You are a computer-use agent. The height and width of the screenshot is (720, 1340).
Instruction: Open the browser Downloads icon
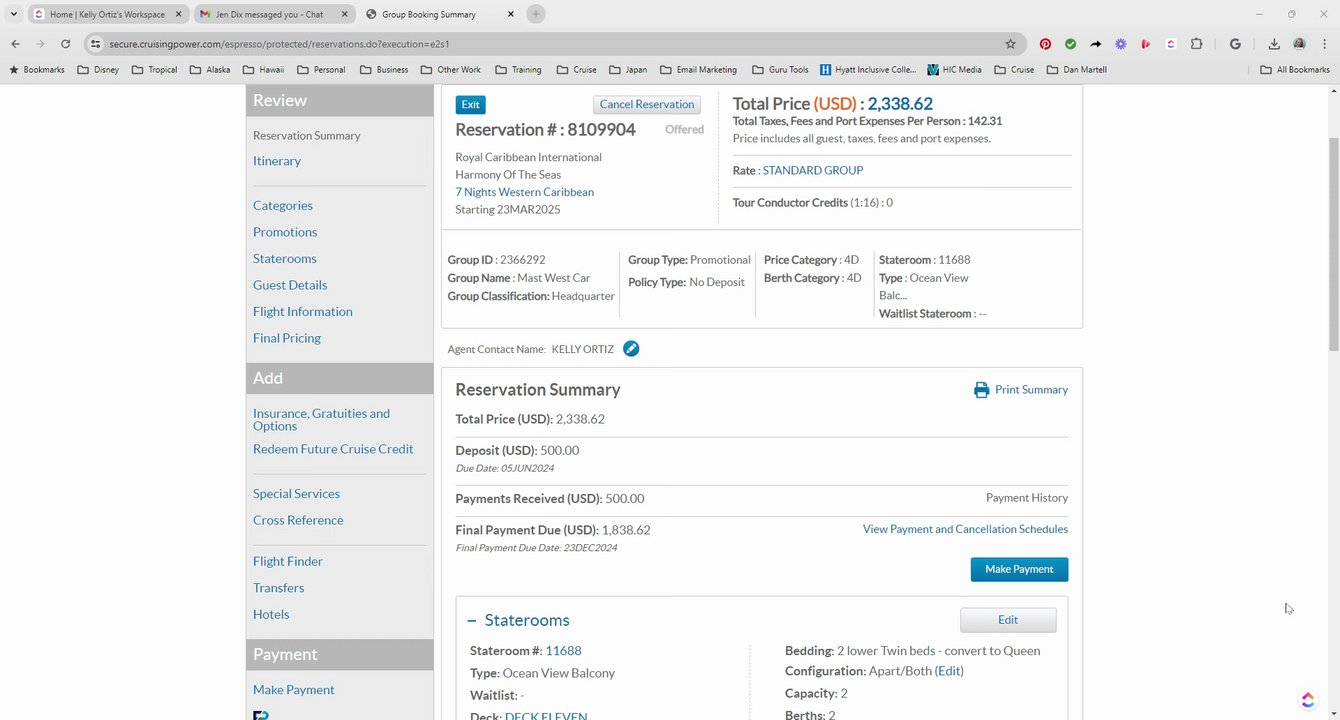pos(1274,44)
